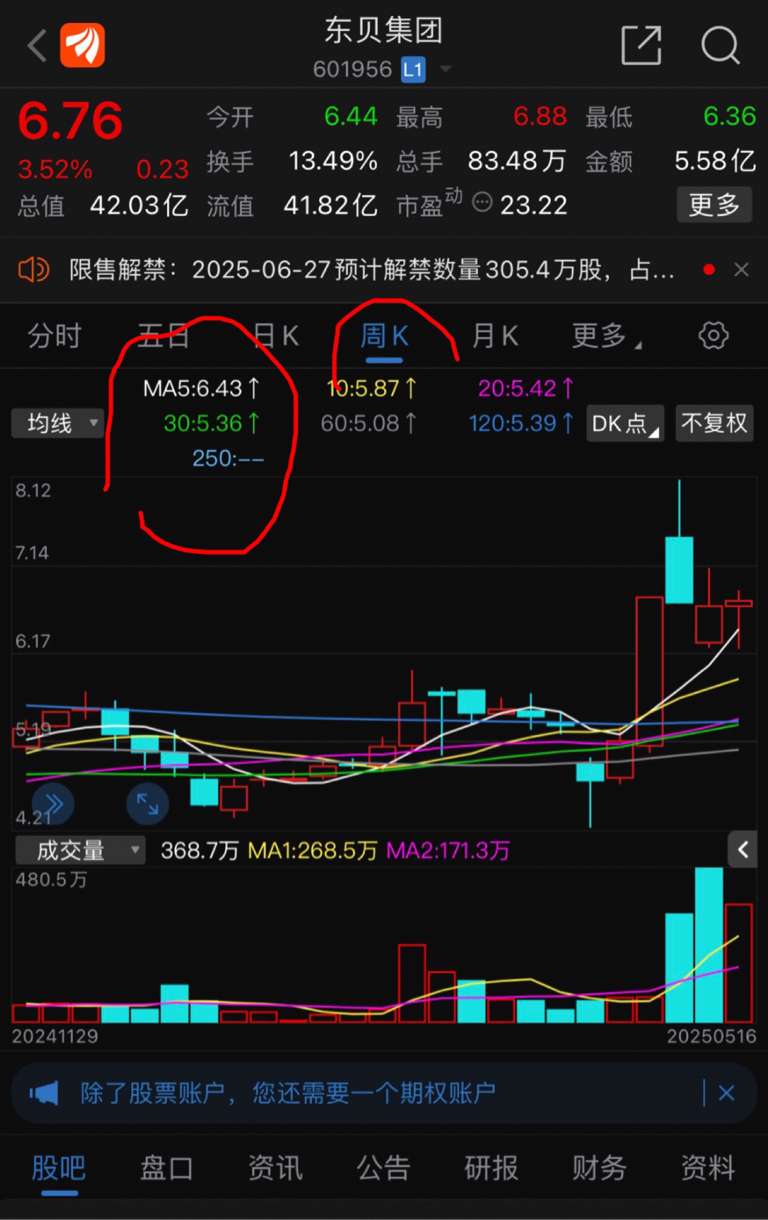Tap the 金额 5.58亿 value
The width and height of the screenshot is (768, 1220).
pos(713,161)
